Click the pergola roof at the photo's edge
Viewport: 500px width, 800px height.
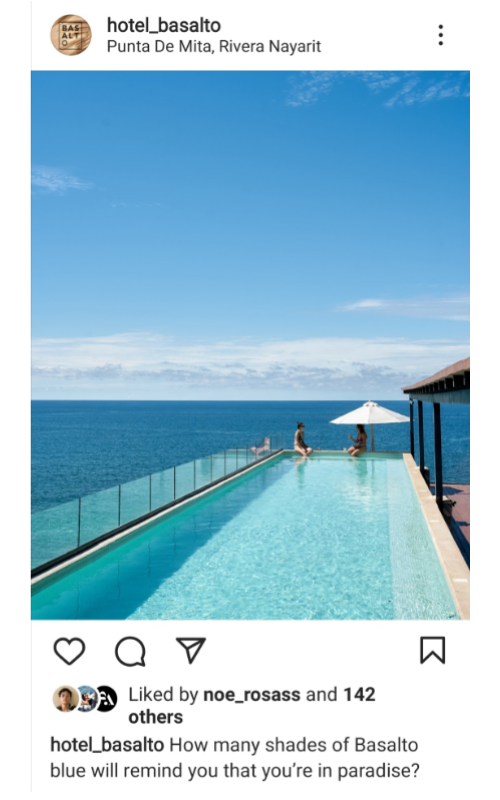coord(438,380)
